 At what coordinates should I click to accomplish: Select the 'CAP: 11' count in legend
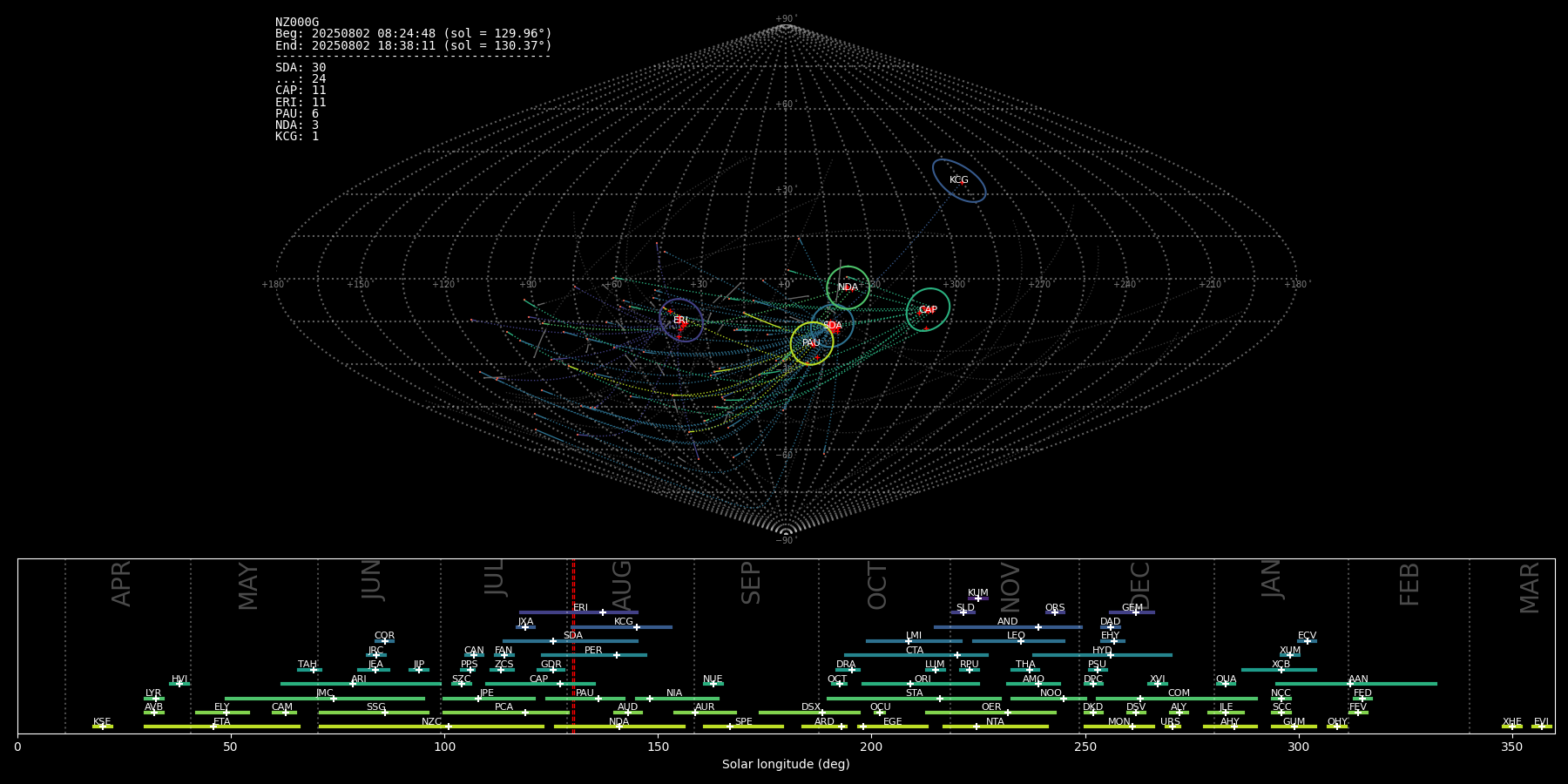point(301,90)
